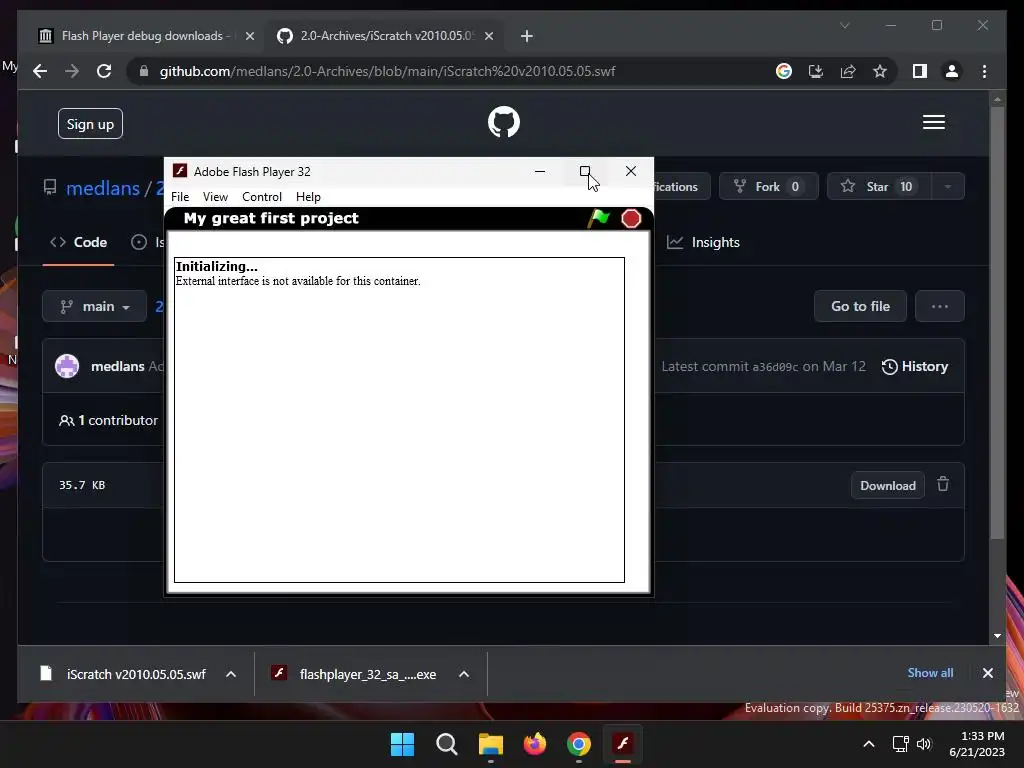Open the medlans owner link

(x=103, y=188)
